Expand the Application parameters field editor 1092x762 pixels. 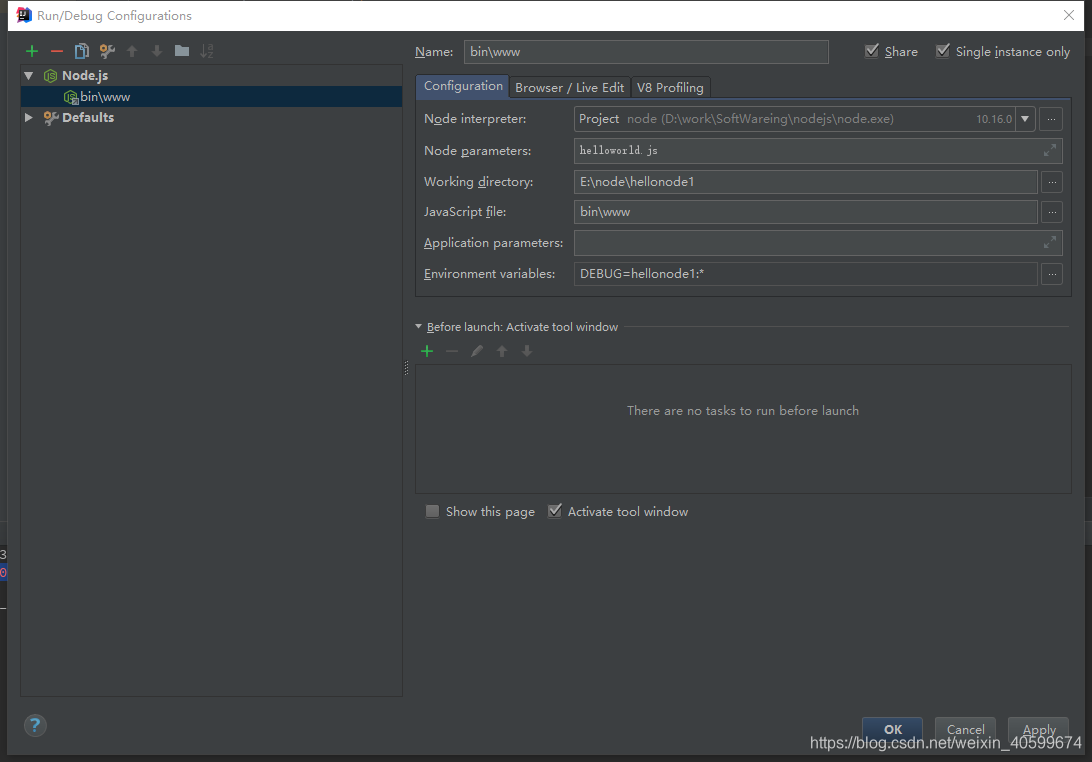click(x=1050, y=242)
